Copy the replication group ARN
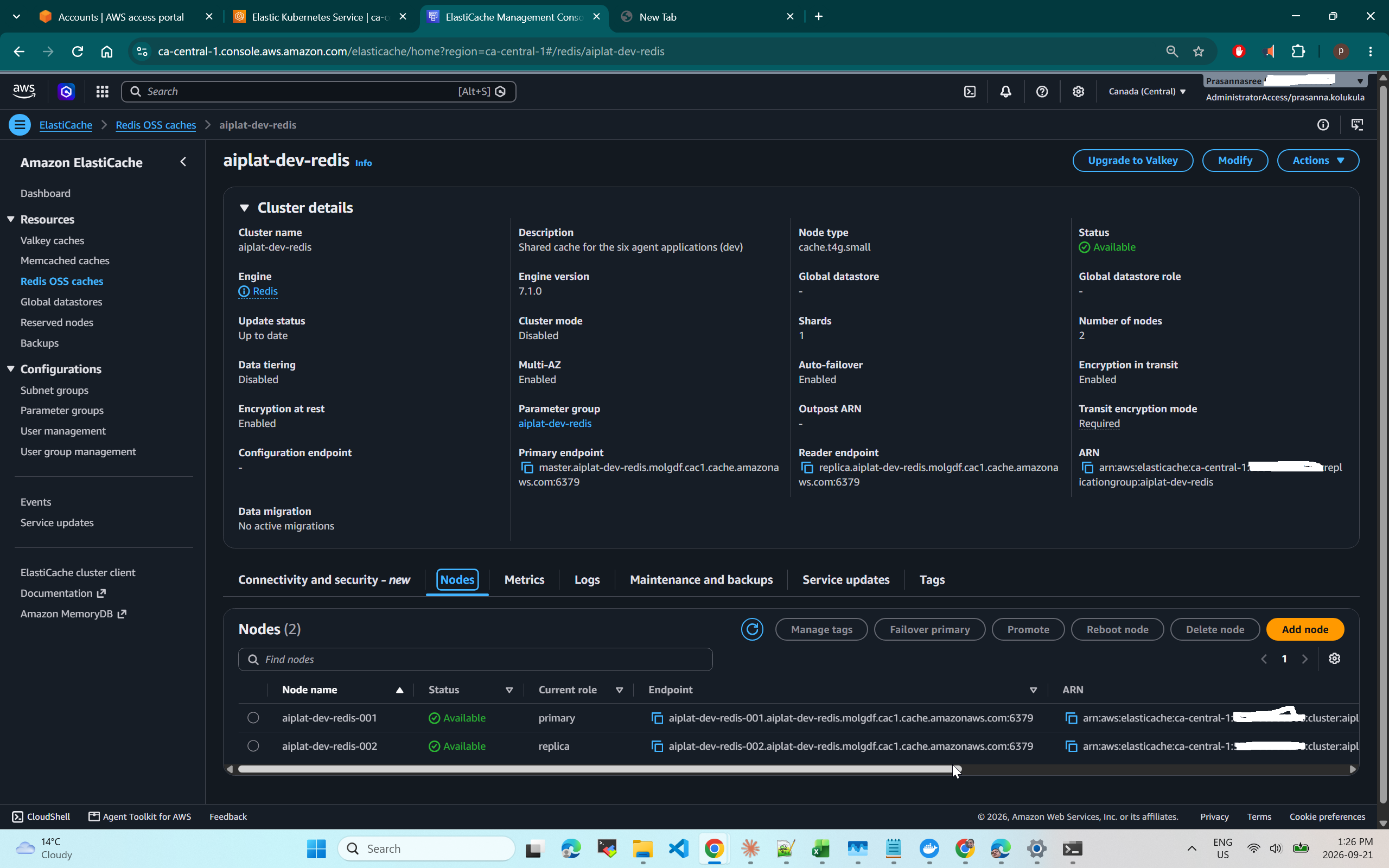This screenshot has width=1389, height=868. [x=1087, y=468]
